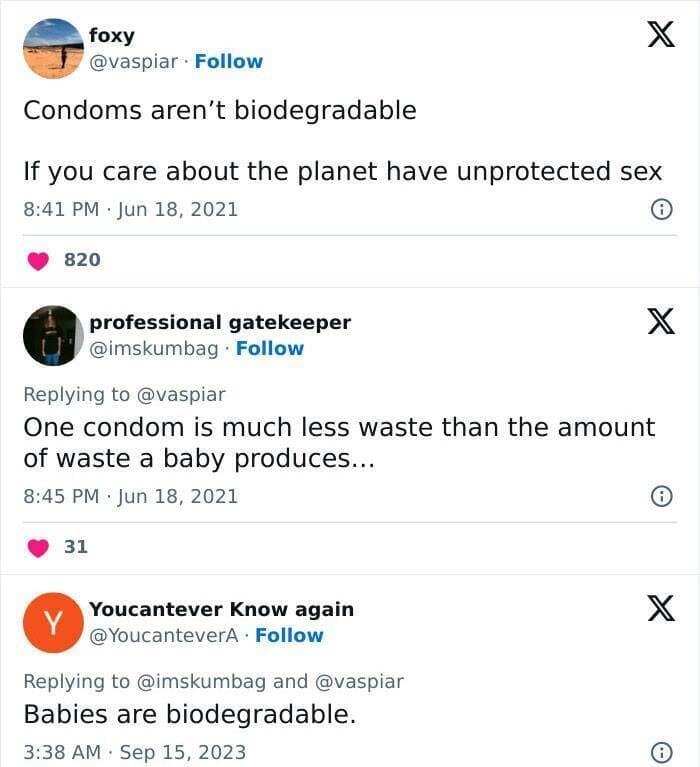Viewport: 700px width, 767px height.
Task: Open info icon on foxy's tweet
Action: point(661,210)
